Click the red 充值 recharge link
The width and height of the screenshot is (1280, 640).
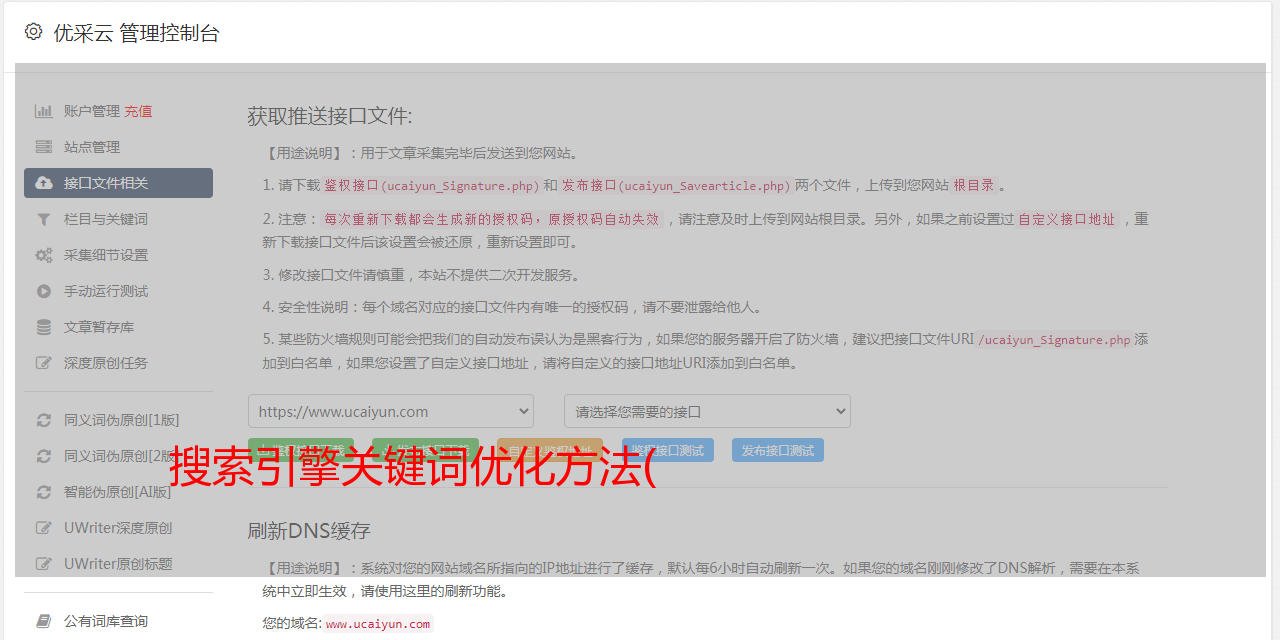point(138,111)
